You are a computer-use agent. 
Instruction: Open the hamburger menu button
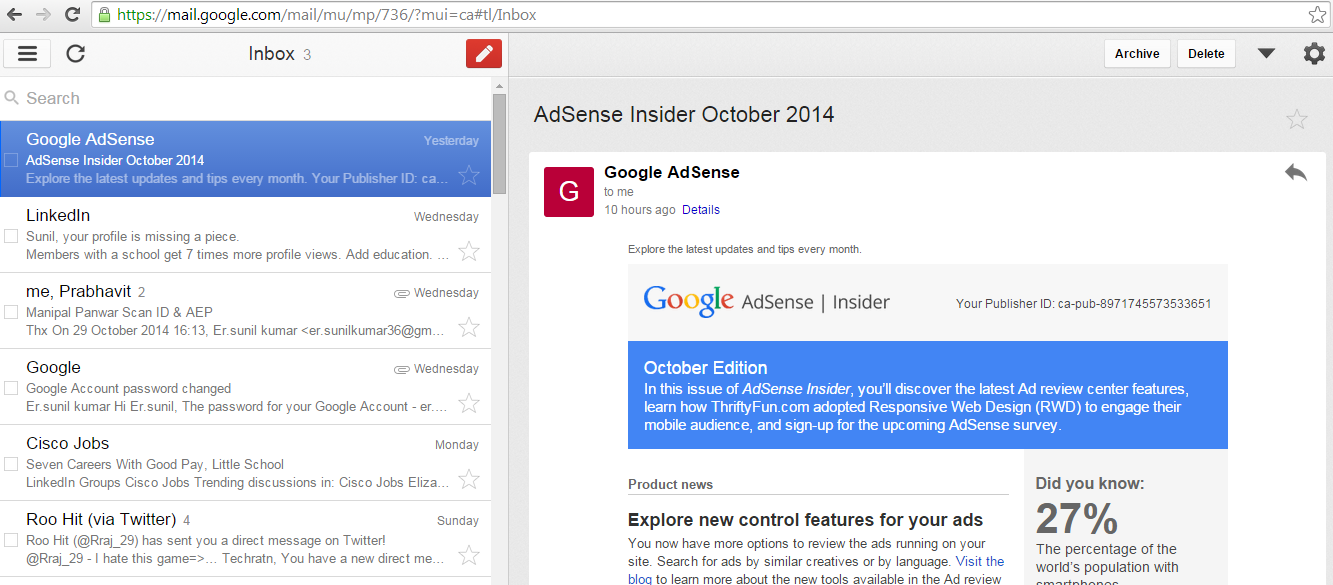pyautogui.click(x=27, y=54)
